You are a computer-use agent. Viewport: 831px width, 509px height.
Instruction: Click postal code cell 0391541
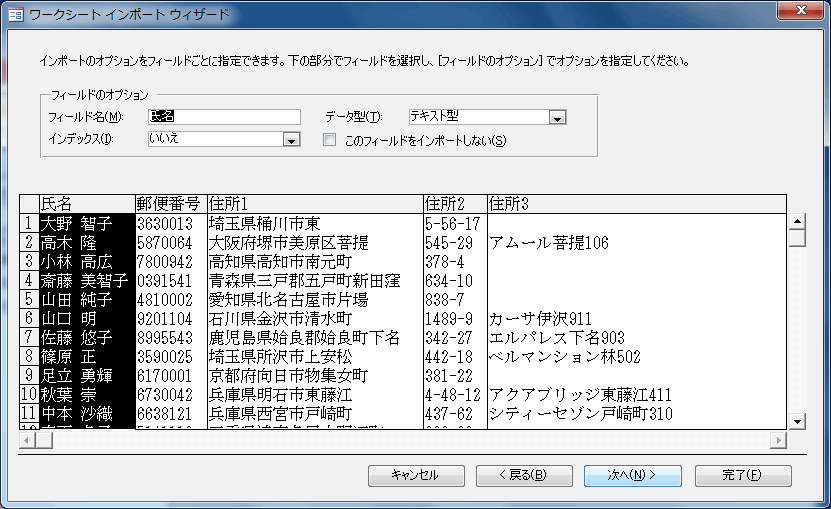171,280
